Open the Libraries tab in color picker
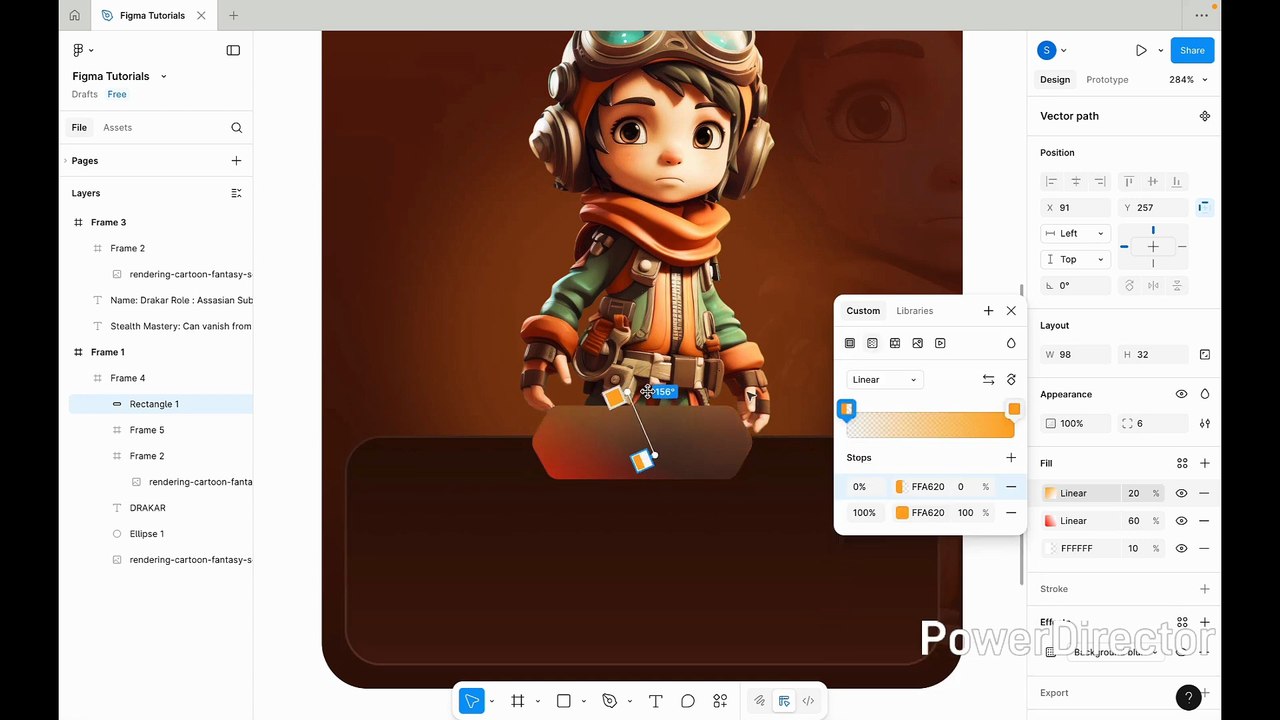 [x=915, y=311]
